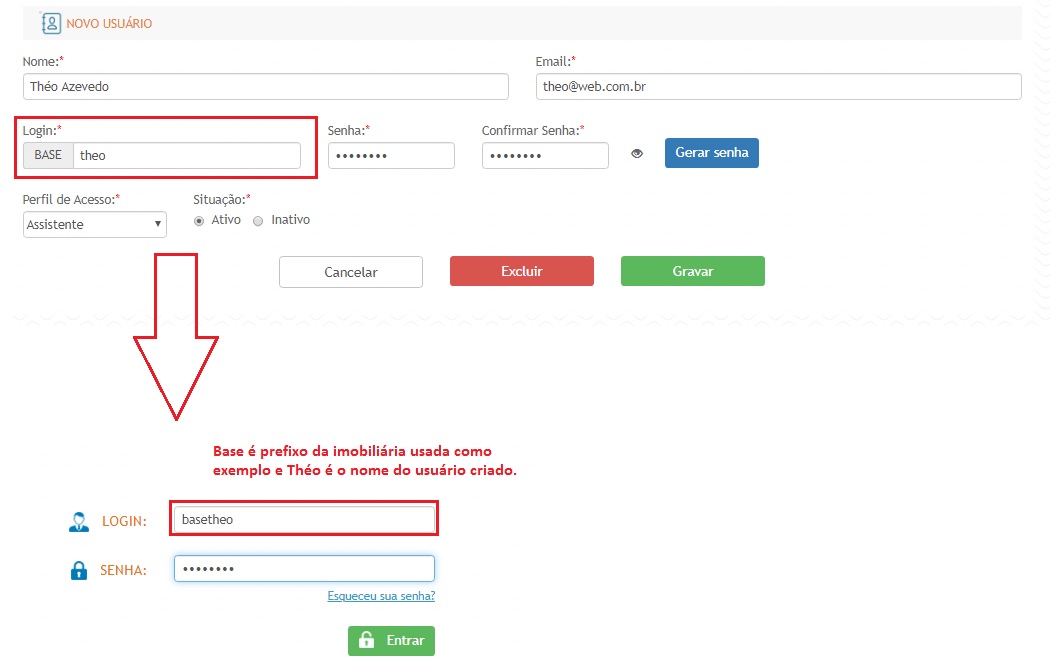Click the Cancelar button
The width and height of the screenshot is (1052, 669).
click(x=351, y=272)
